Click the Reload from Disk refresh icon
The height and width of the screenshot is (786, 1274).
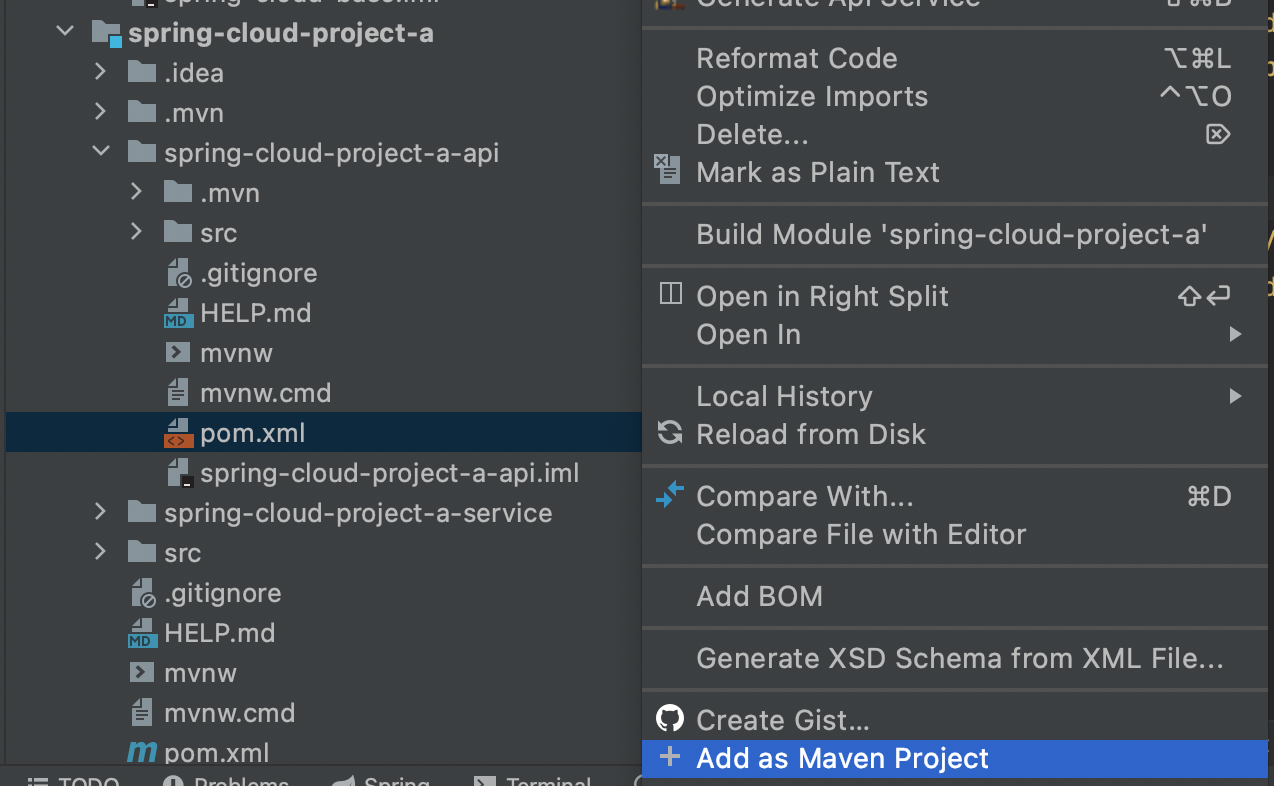pos(669,434)
